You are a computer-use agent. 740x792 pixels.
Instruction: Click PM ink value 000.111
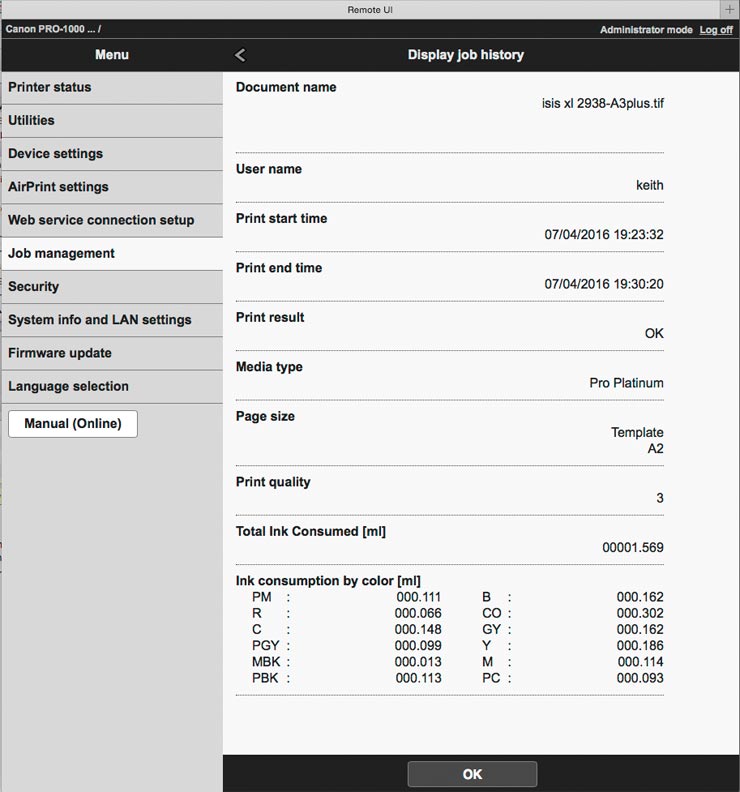(x=418, y=598)
